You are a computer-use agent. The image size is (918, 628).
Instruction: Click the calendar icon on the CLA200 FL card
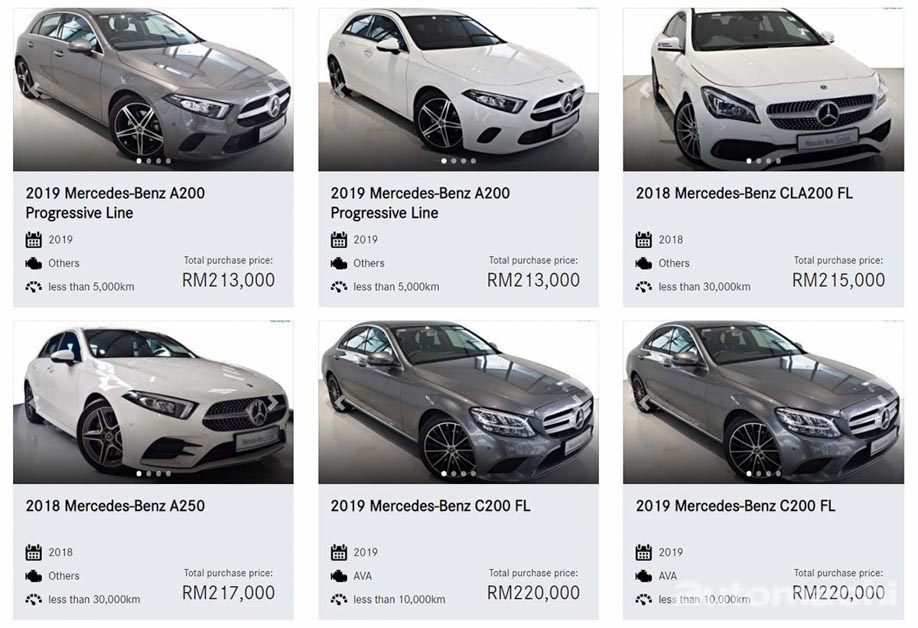pyautogui.click(x=644, y=240)
